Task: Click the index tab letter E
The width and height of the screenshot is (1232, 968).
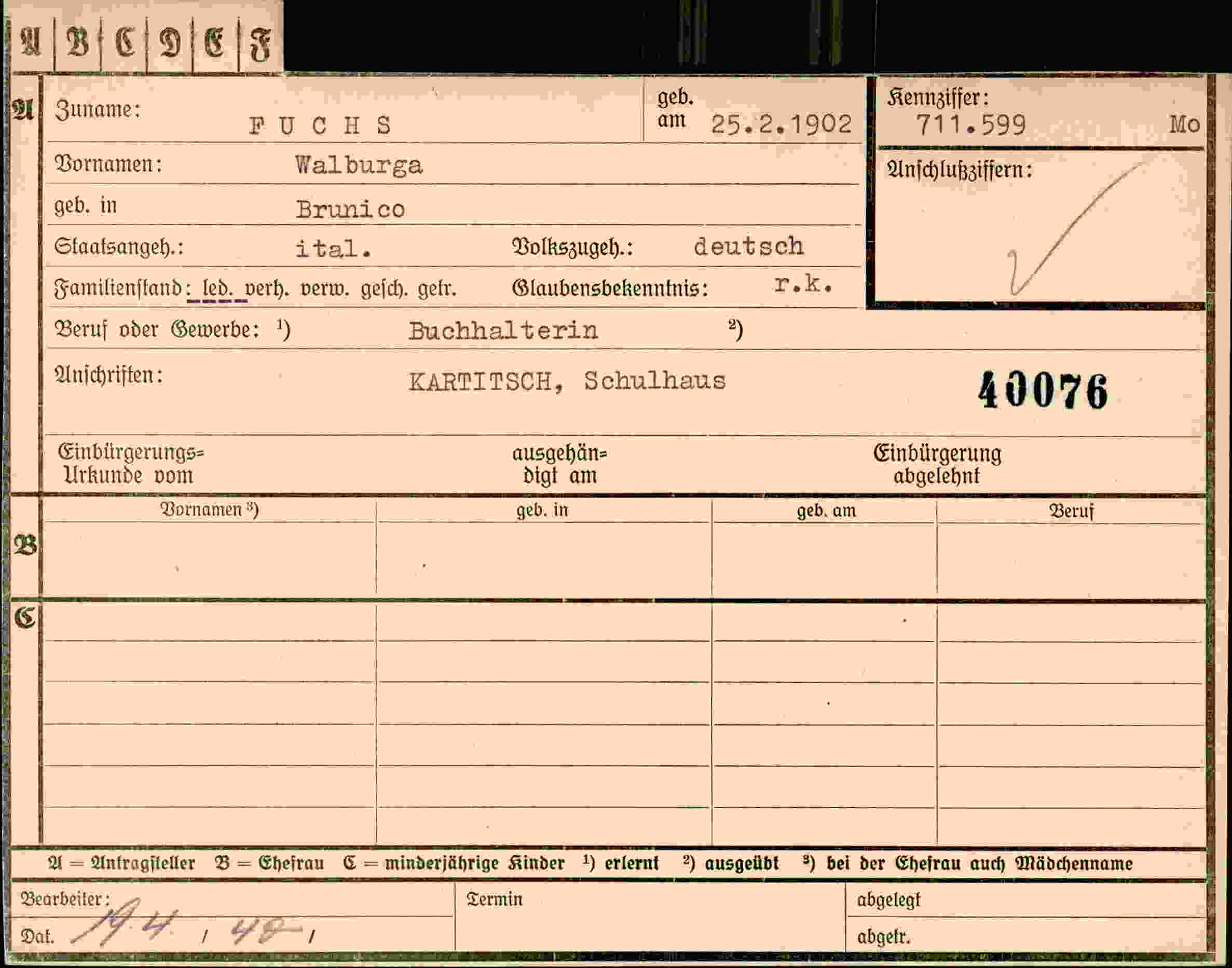Action: [x=214, y=43]
